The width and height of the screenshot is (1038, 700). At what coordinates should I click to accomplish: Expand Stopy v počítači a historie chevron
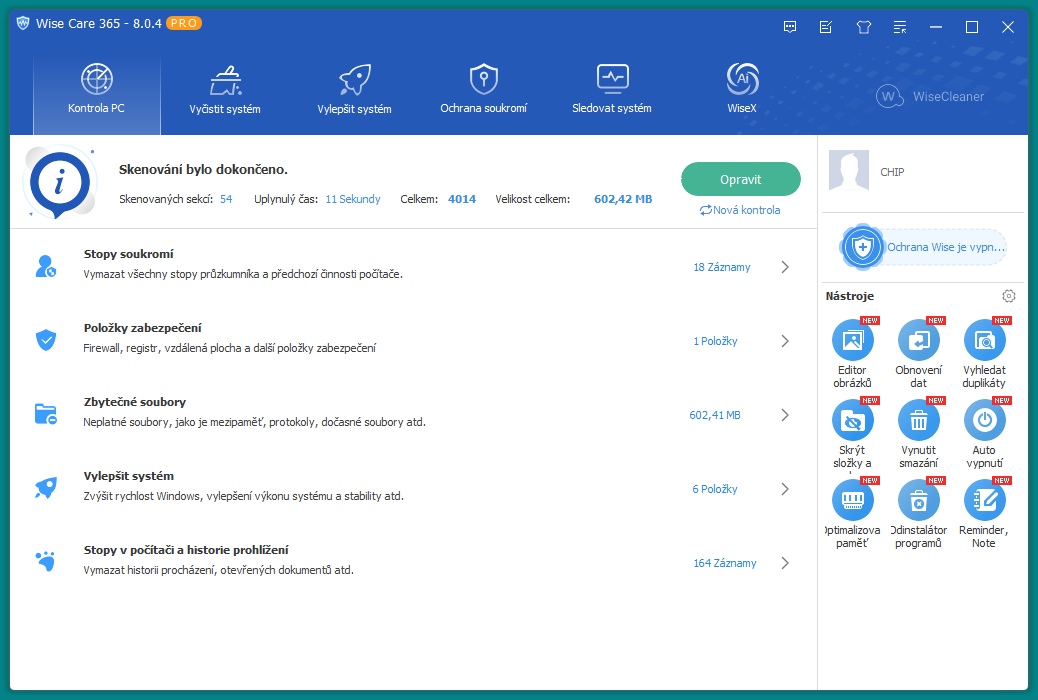785,563
